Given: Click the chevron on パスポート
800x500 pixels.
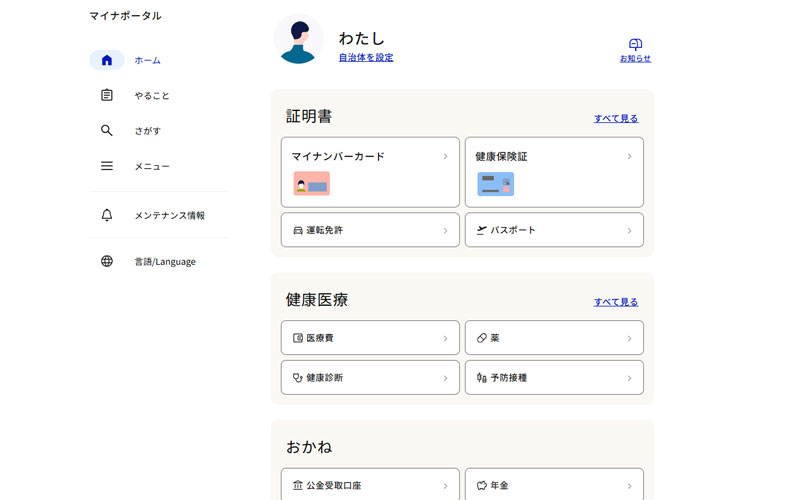Looking at the screenshot, I should pos(630,231).
